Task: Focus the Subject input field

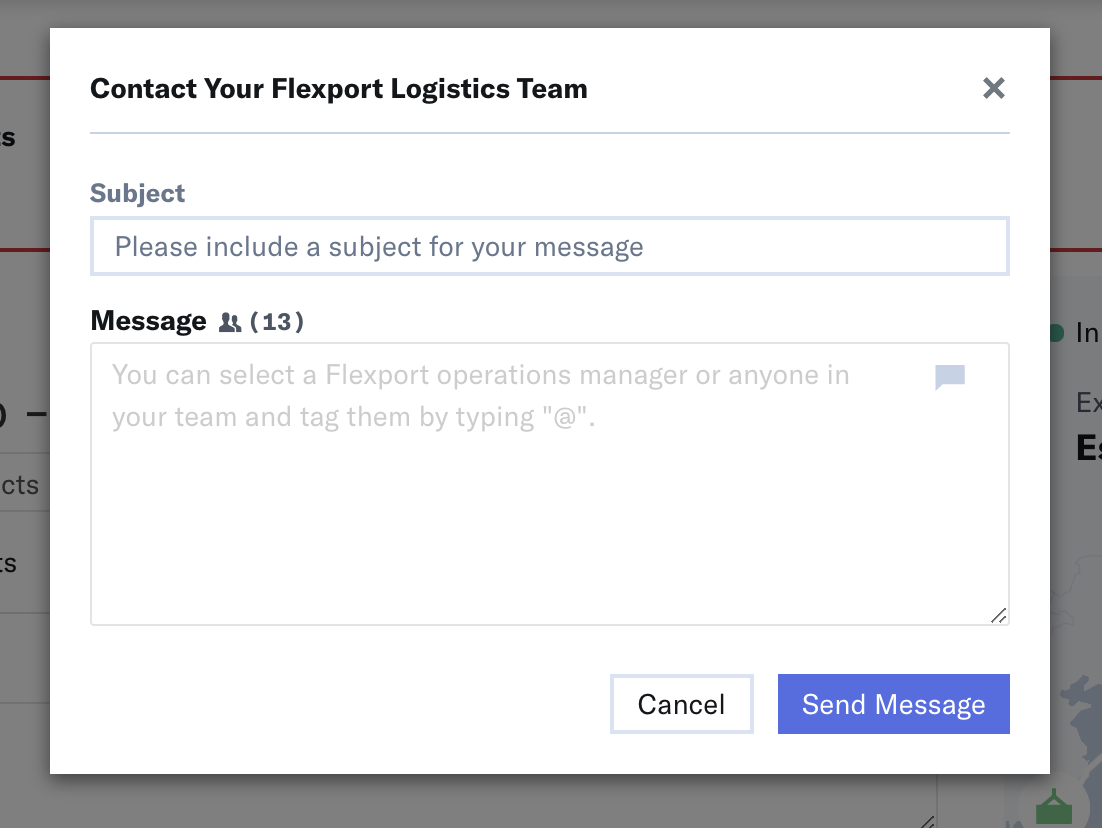Action: (x=550, y=247)
